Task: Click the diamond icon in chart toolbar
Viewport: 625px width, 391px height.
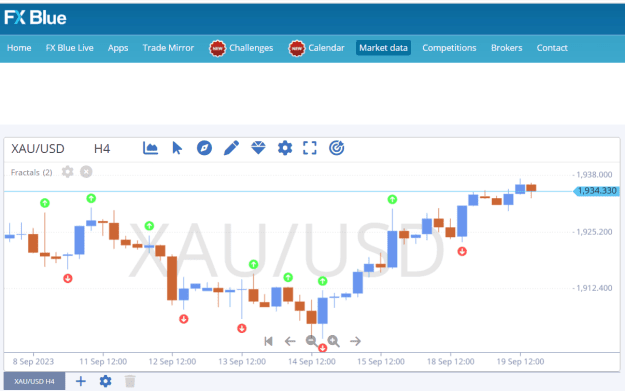Action: click(258, 148)
